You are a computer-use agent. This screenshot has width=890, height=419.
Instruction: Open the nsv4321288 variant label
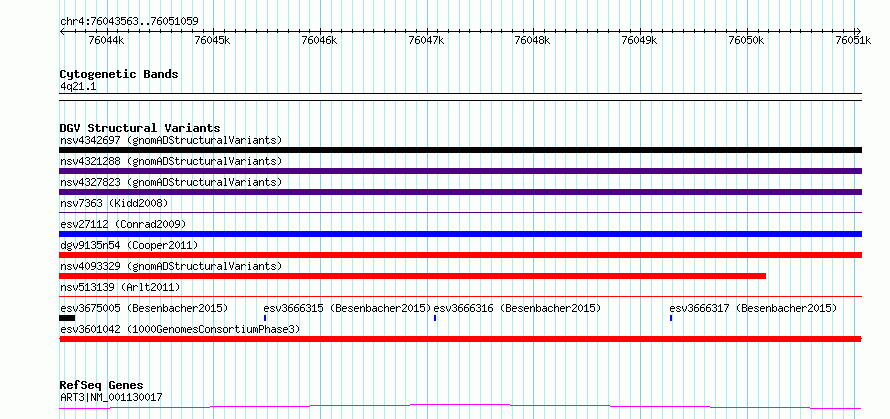[x=171, y=161]
